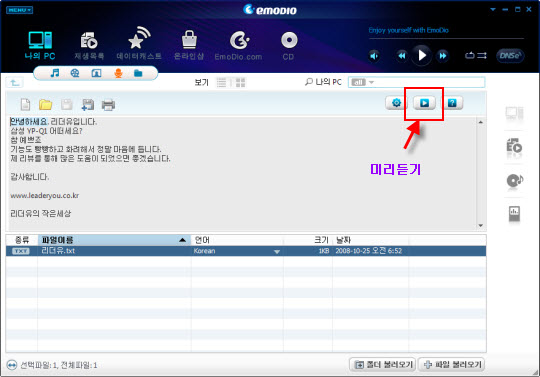Save the text with the disk icon
The height and width of the screenshot is (377, 540).
coord(66,104)
